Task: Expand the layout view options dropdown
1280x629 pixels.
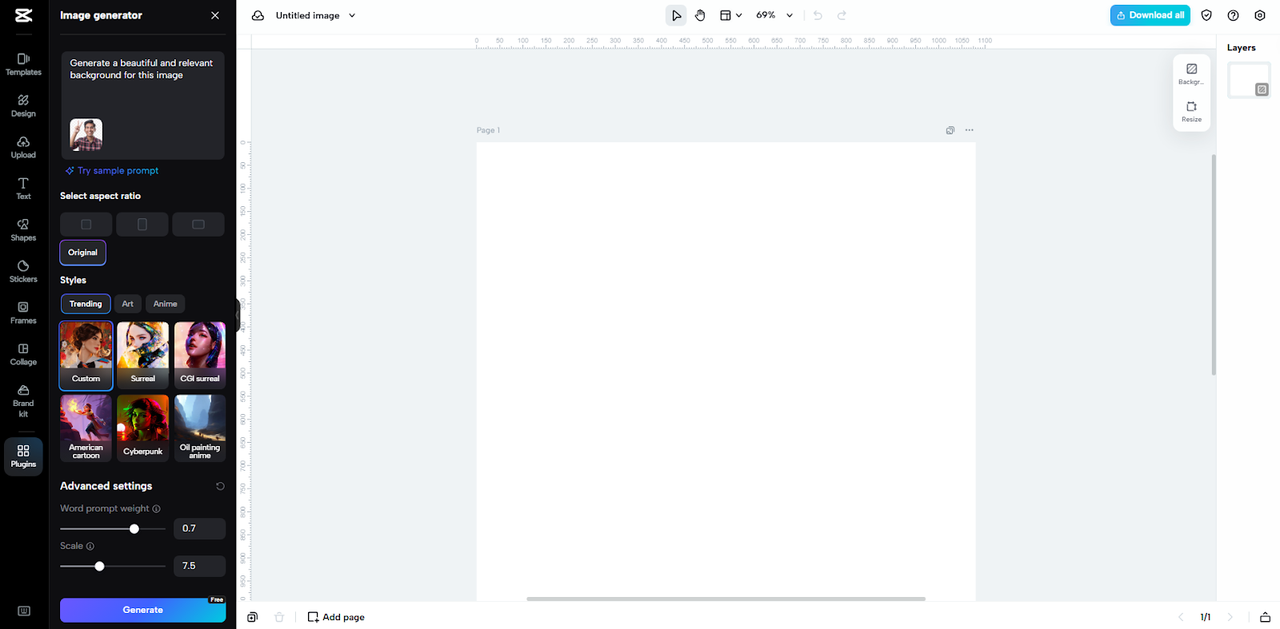Action: [x=731, y=15]
